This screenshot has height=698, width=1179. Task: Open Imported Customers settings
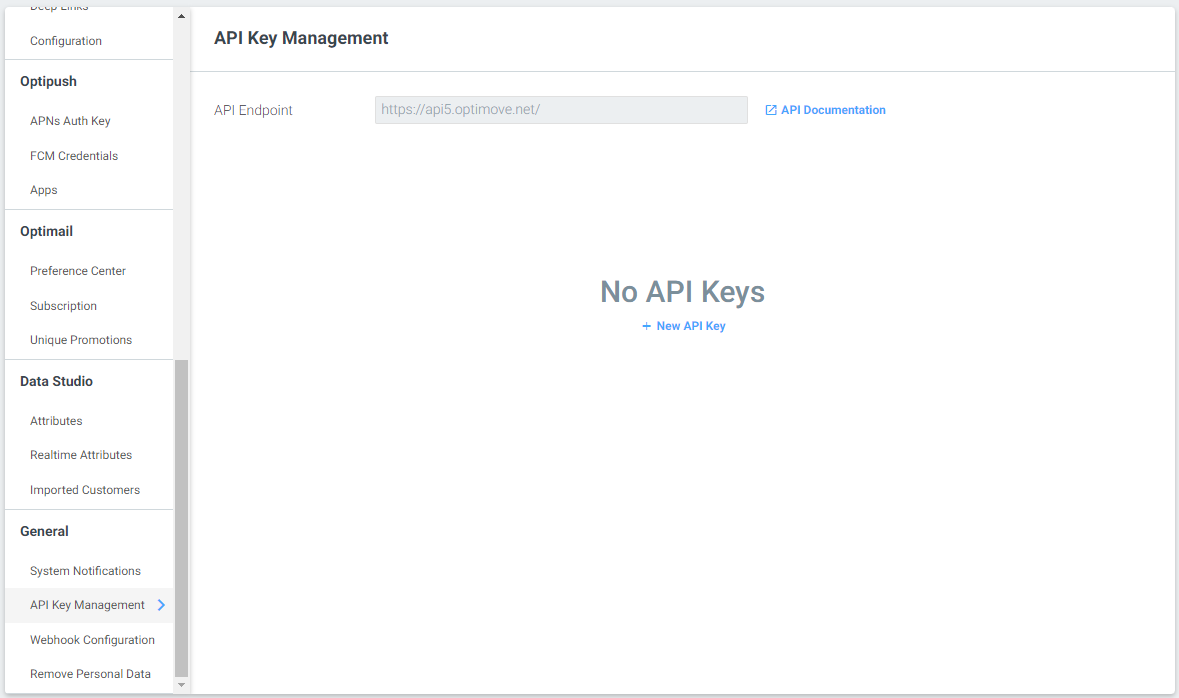pos(84,489)
